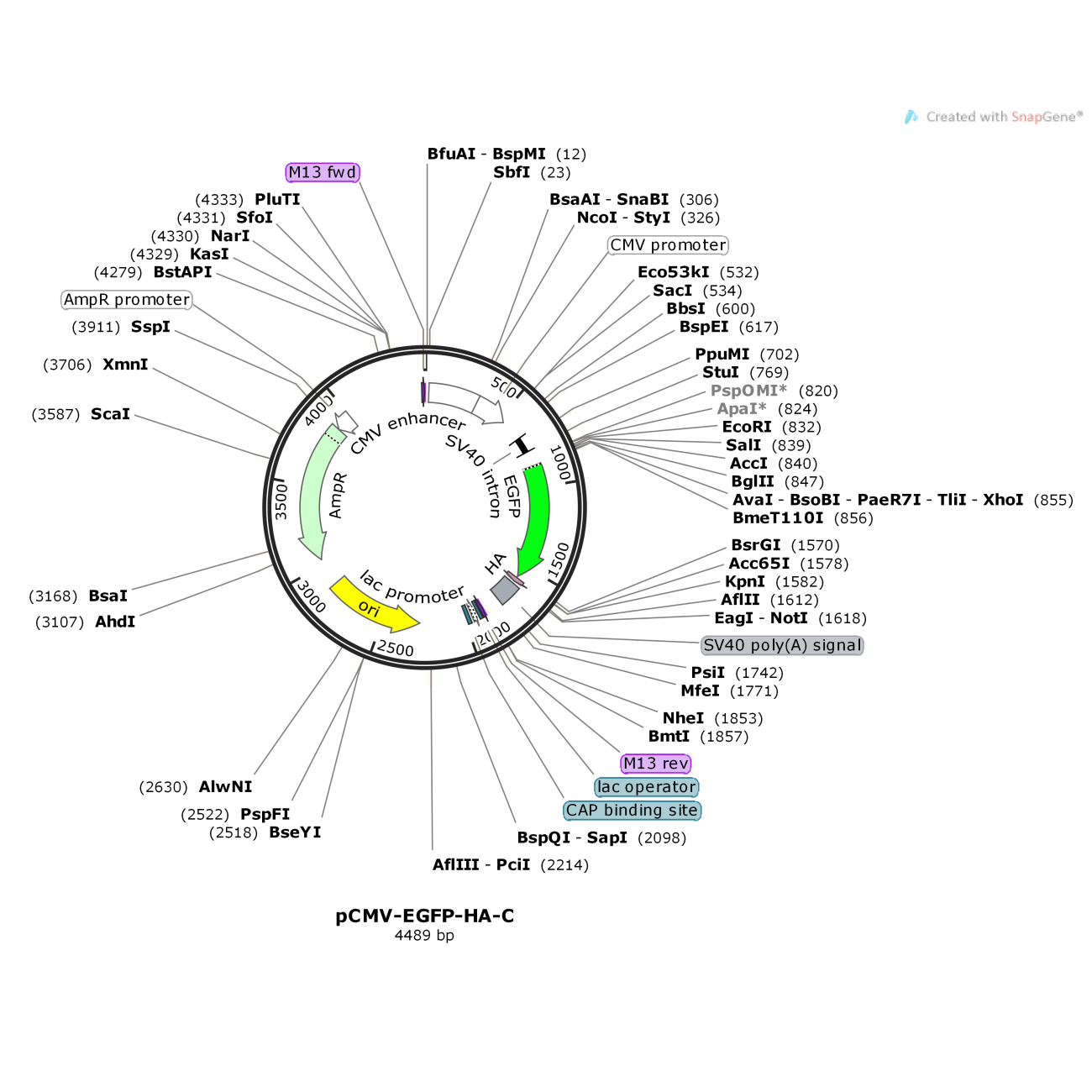Click the ScaI (3587) enzyme label

pos(81,414)
